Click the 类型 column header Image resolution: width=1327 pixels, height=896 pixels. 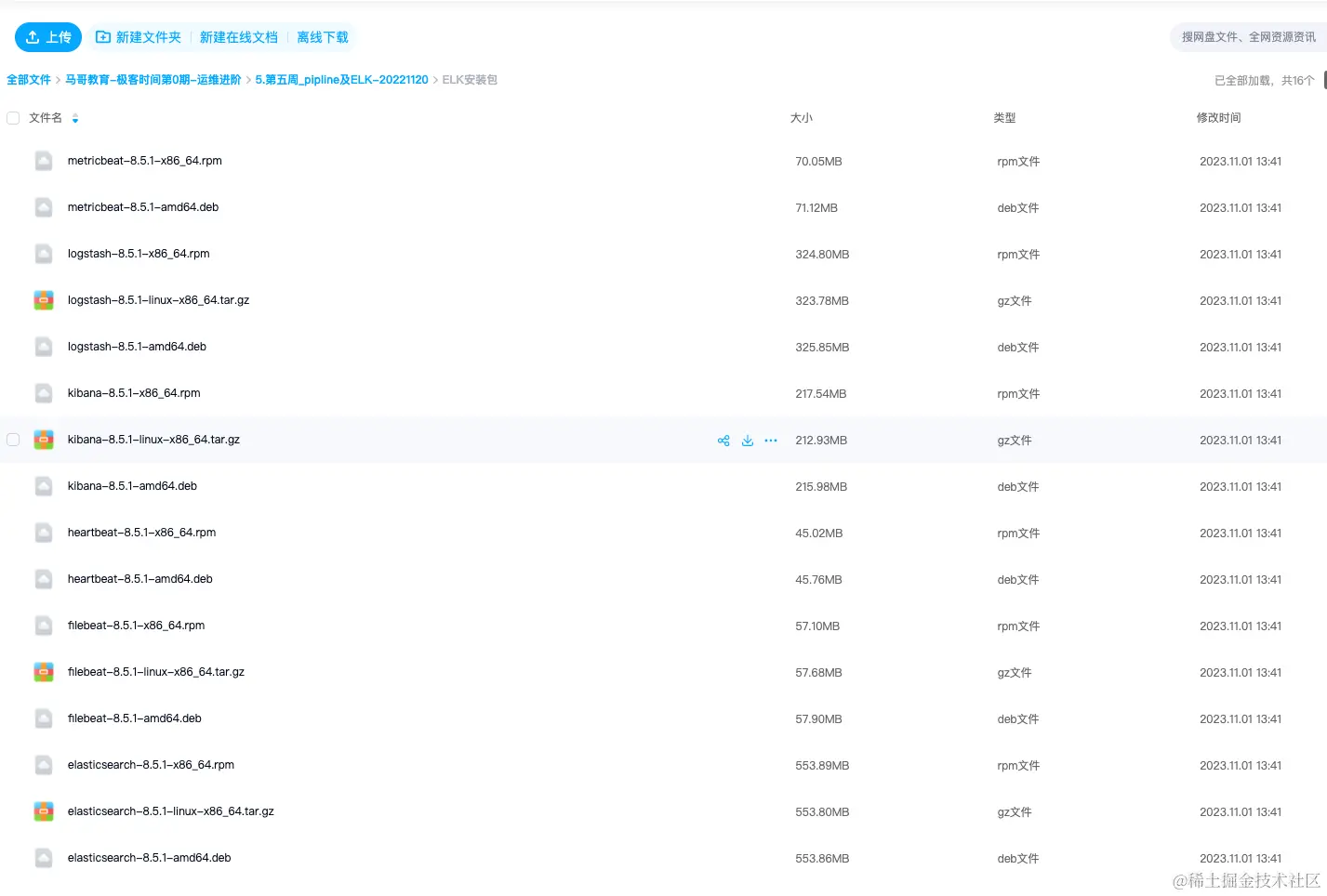point(1004,118)
